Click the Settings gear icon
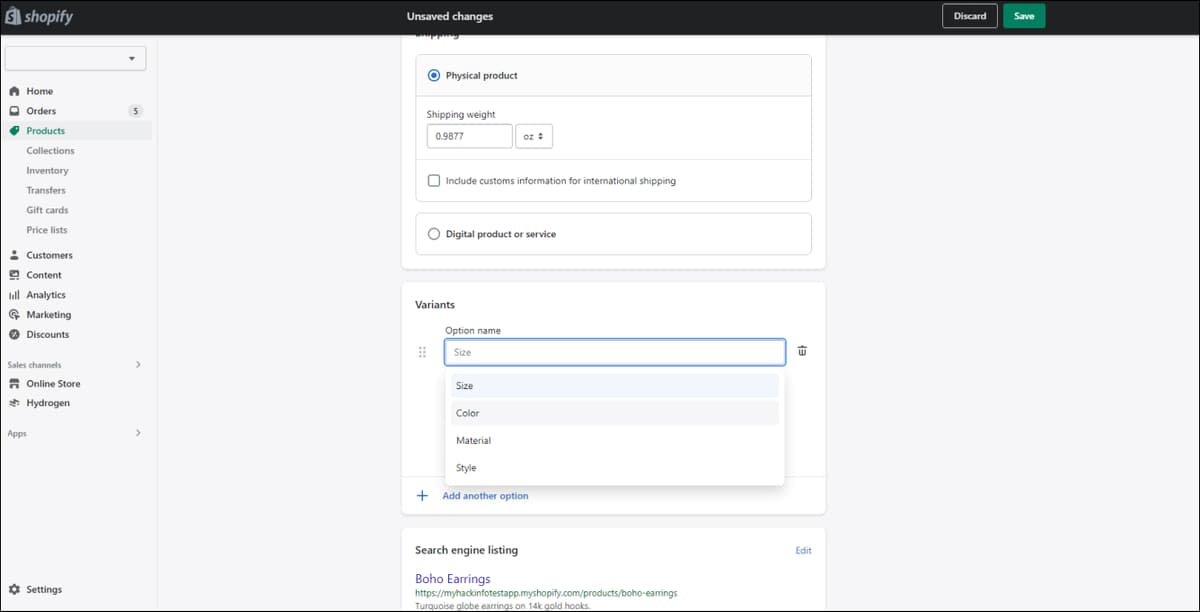The height and width of the screenshot is (612, 1200). 14,590
